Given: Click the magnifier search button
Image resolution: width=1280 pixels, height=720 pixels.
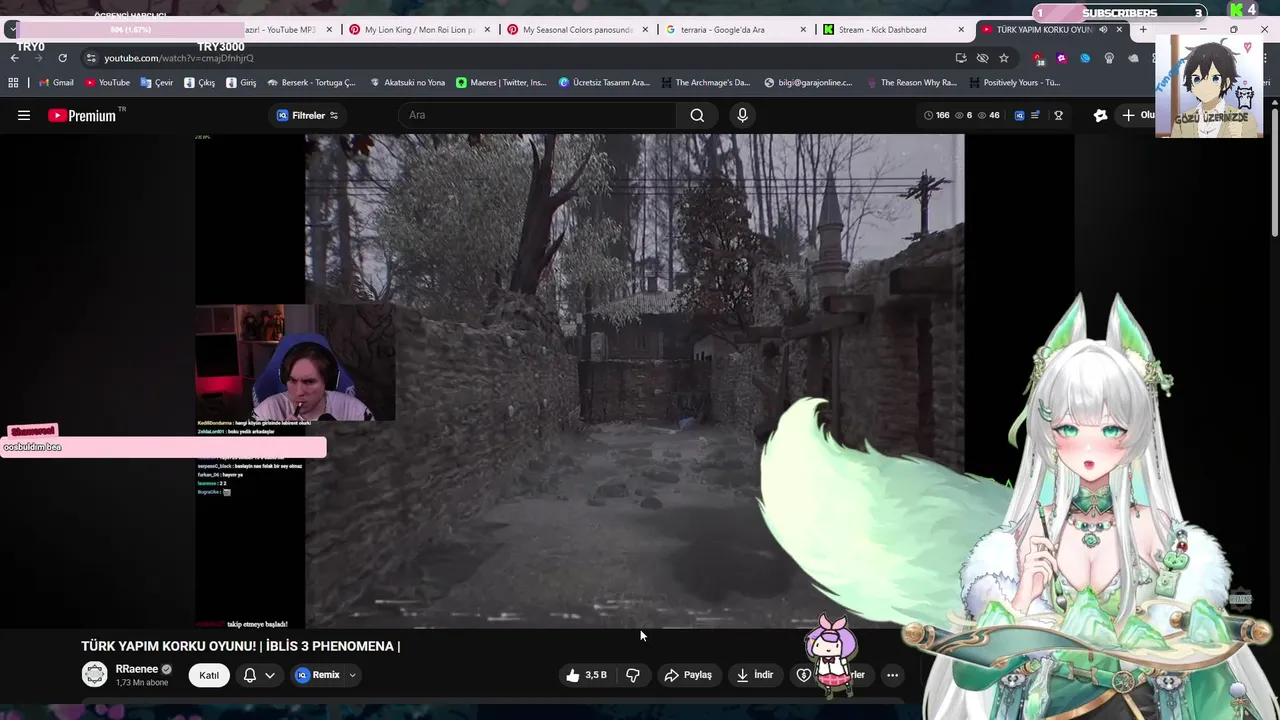Looking at the screenshot, I should click(x=697, y=115).
